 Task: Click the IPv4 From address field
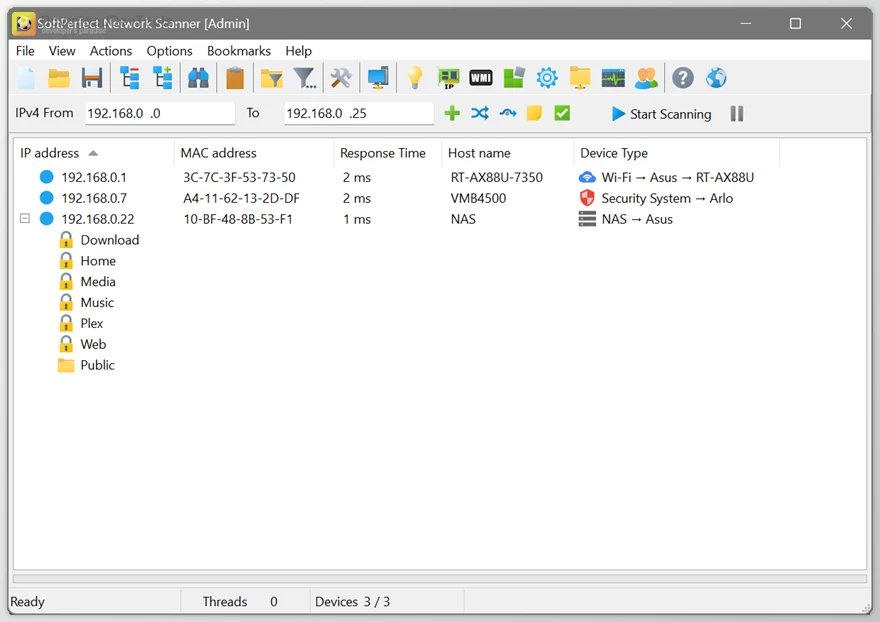click(160, 113)
